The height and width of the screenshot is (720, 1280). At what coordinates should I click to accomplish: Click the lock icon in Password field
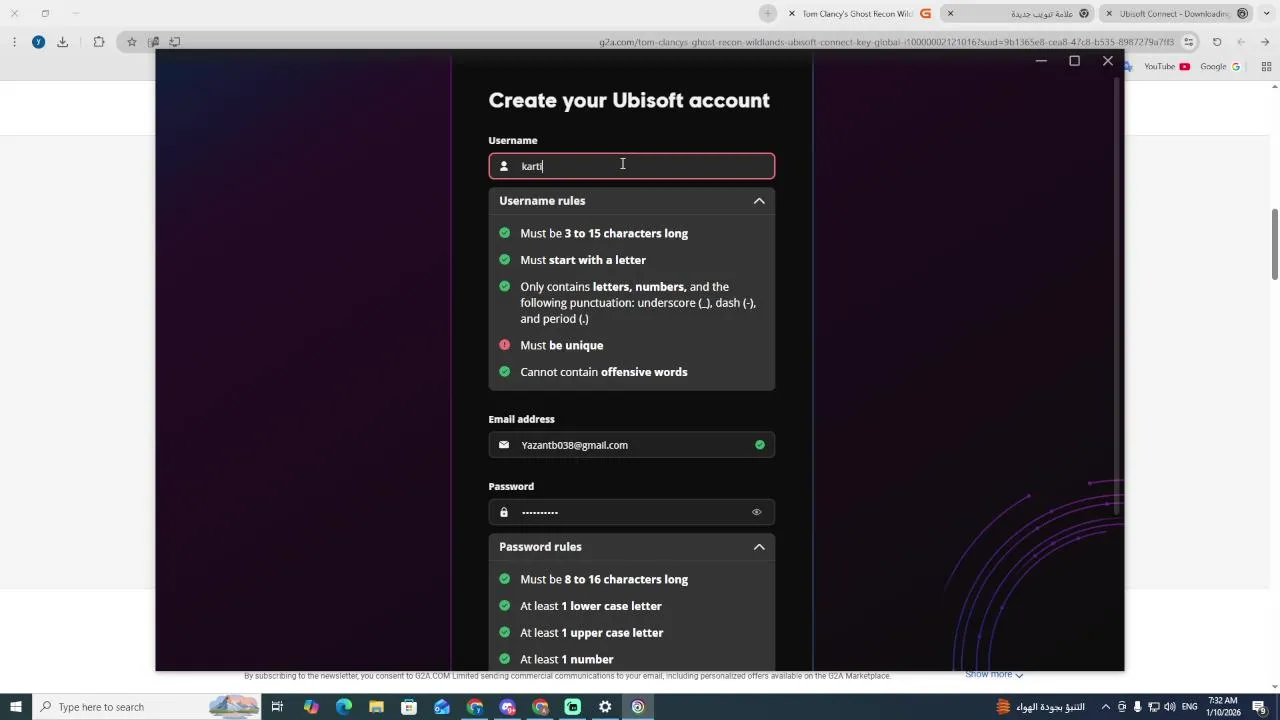click(504, 512)
